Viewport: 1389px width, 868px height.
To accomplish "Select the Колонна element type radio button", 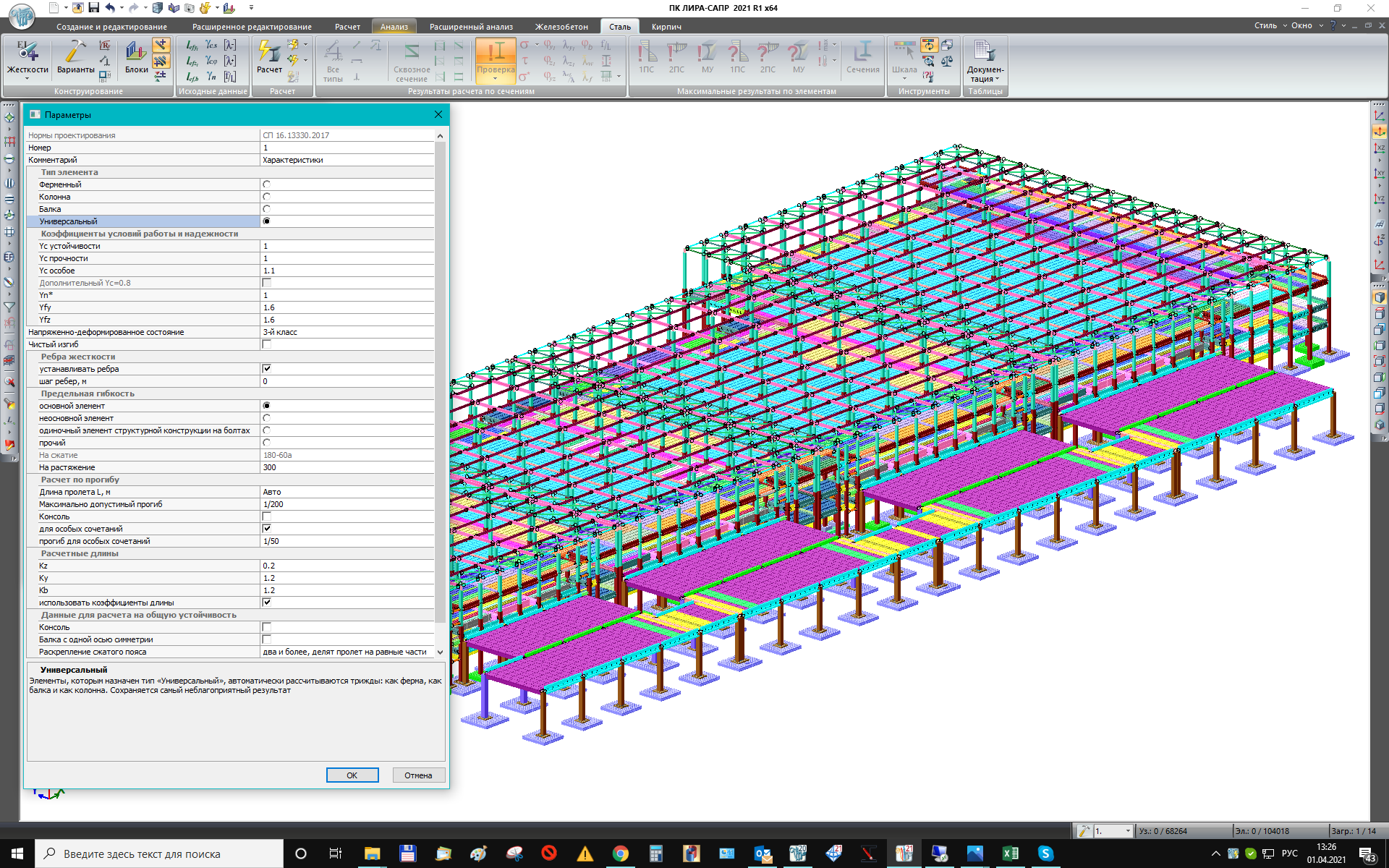I will pos(266,197).
